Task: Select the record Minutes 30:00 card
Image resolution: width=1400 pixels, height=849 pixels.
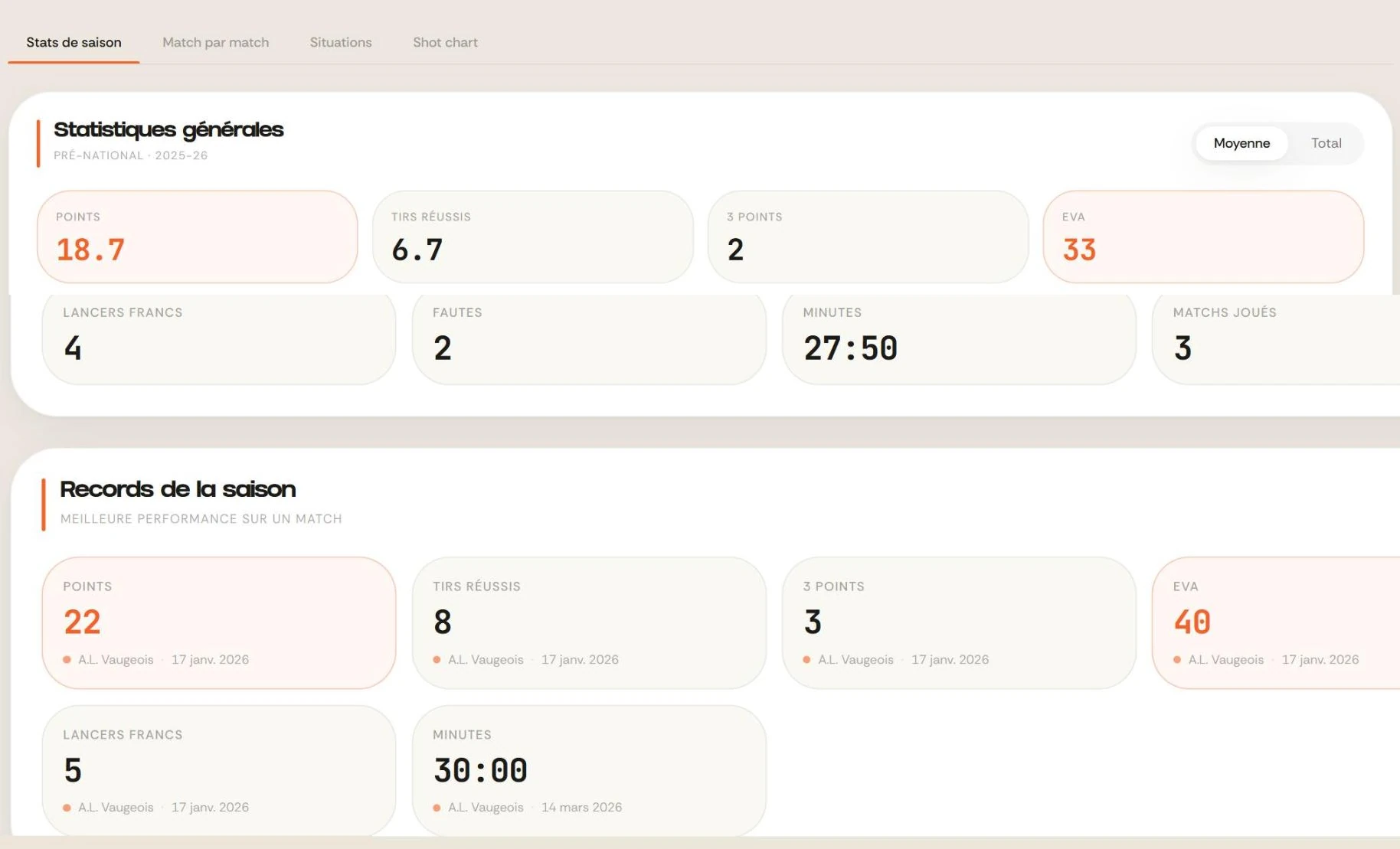Action: point(589,770)
